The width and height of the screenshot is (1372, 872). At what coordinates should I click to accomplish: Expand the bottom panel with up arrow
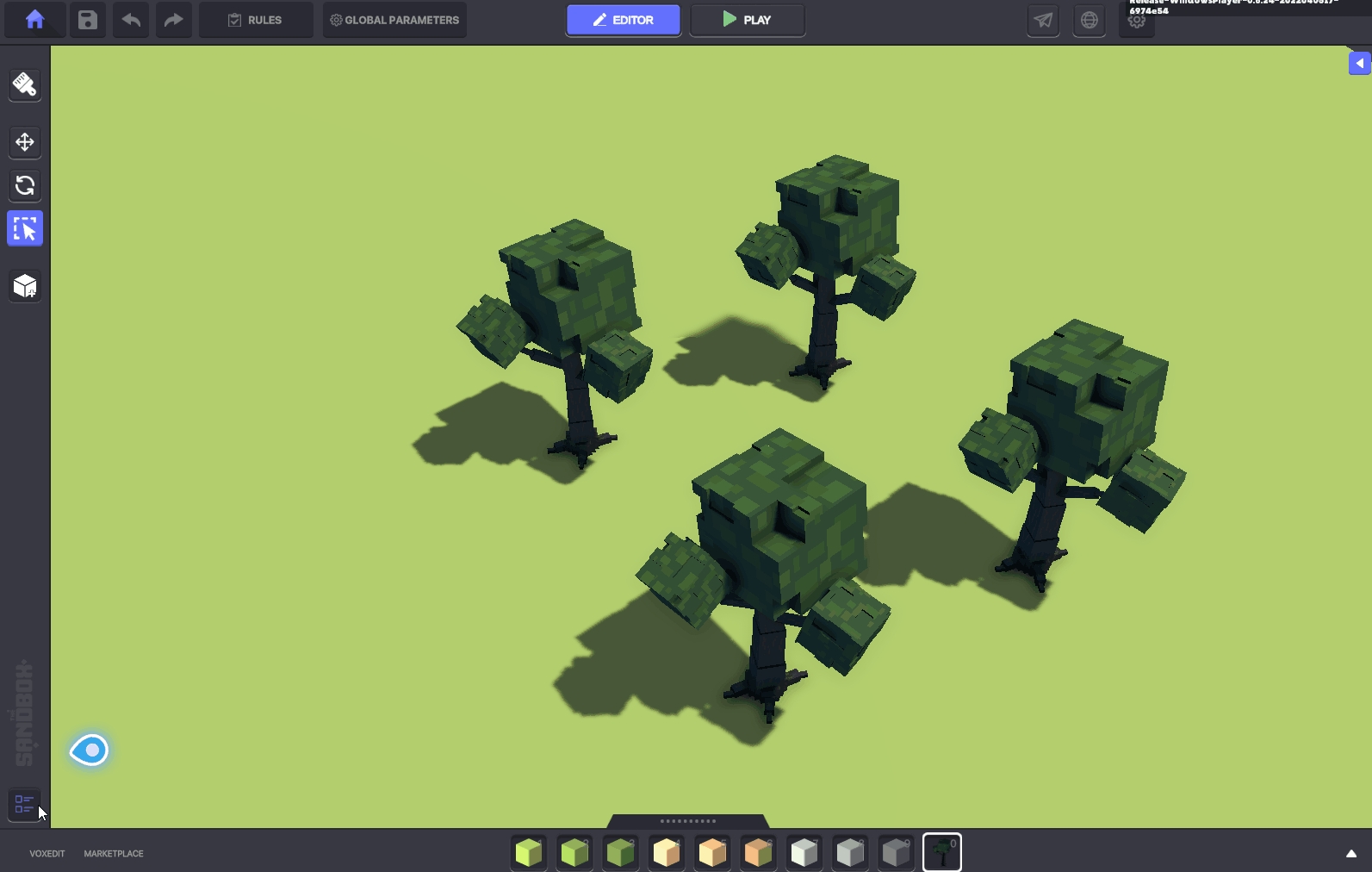(x=1350, y=854)
